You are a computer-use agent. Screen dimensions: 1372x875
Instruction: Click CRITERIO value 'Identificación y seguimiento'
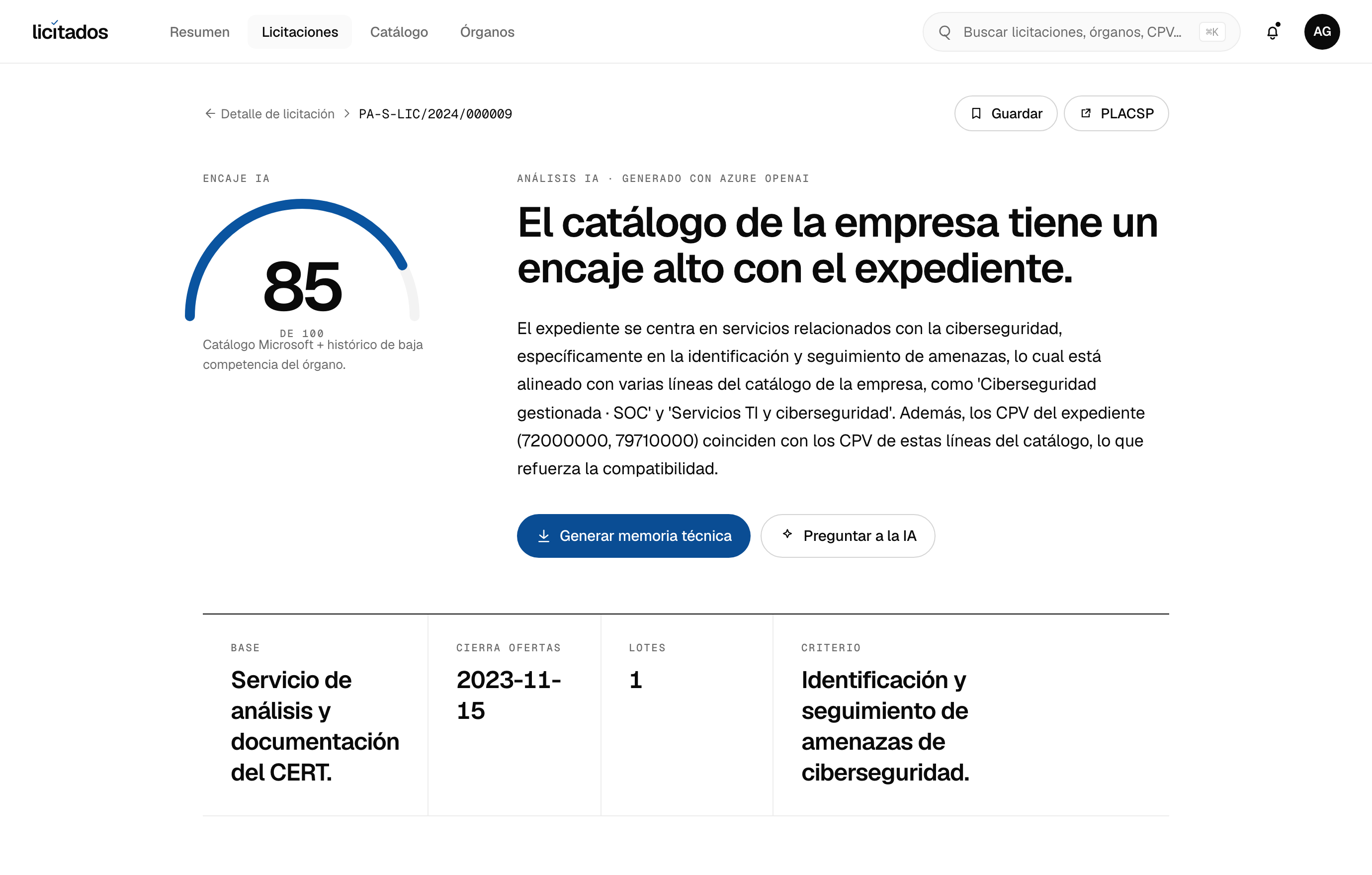885,726
